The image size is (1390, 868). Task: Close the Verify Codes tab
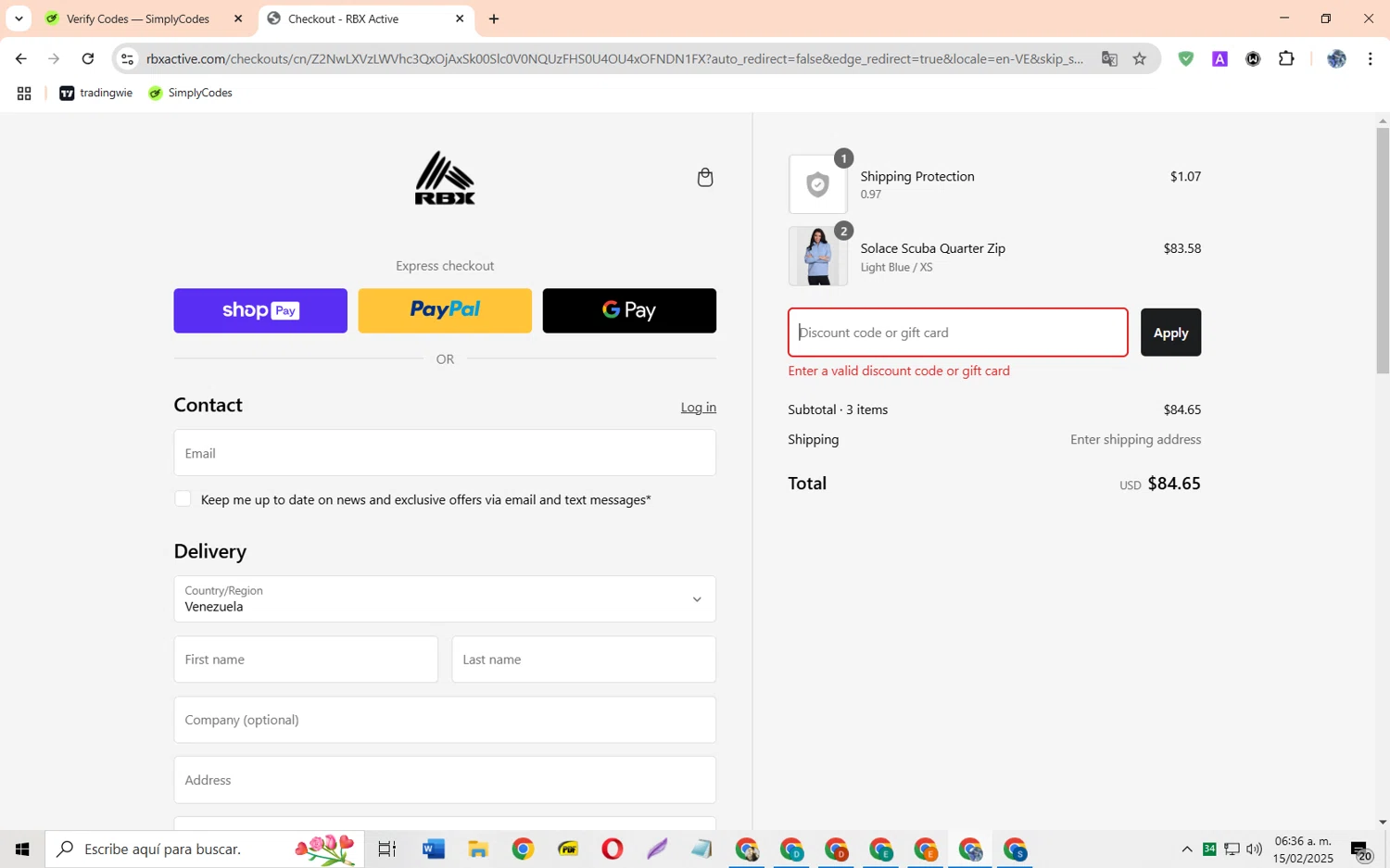pos(238,19)
